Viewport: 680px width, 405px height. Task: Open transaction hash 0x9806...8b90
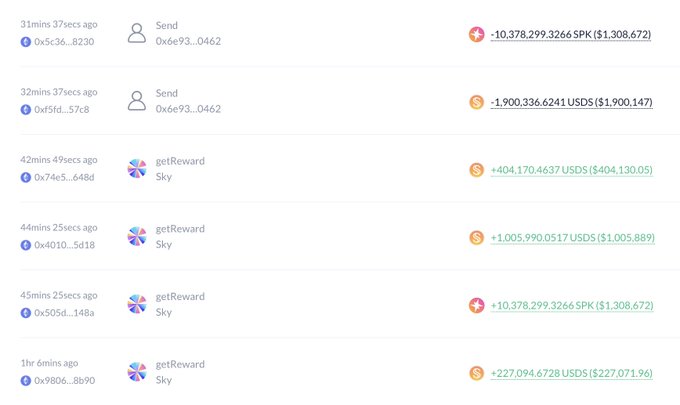click(65, 380)
